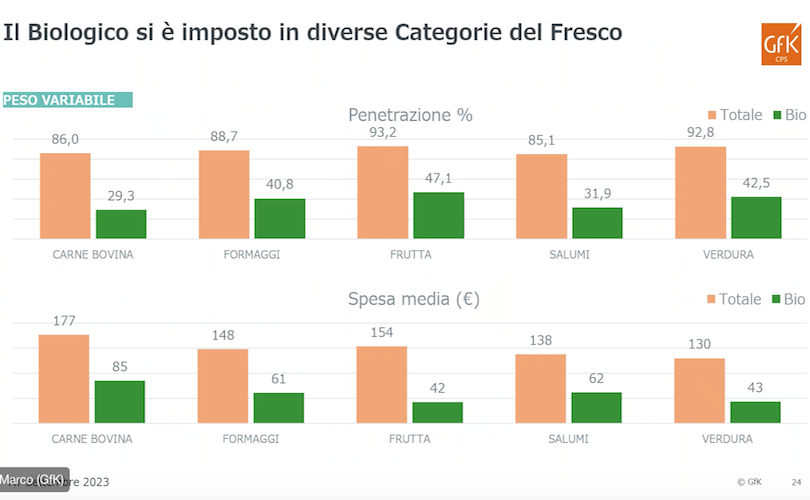The width and height of the screenshot is (810, 500).
Task: Select the 86,0 Carne Bovina penetration bar
Action: point(65,195)
